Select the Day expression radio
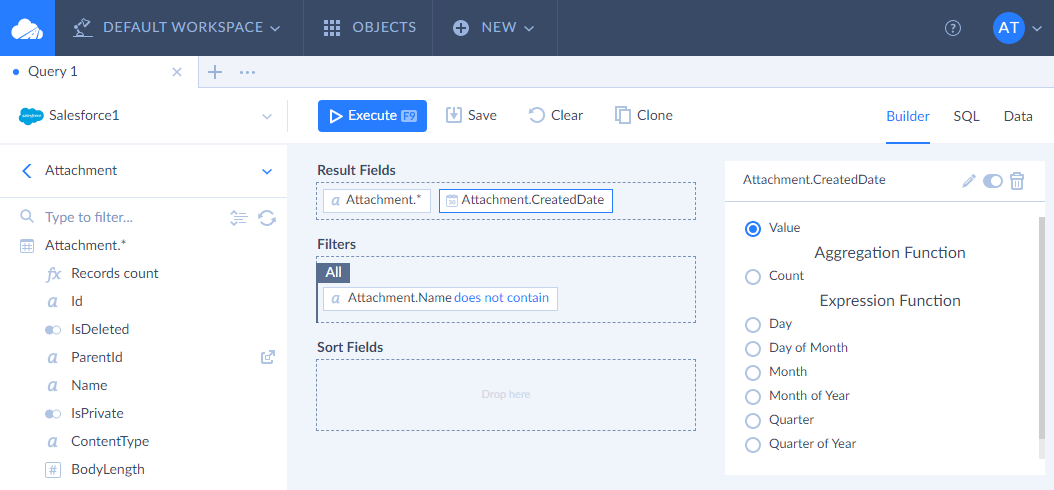Image resolution: width=1054 pixels, height=490 pixels. coord(753,325)
